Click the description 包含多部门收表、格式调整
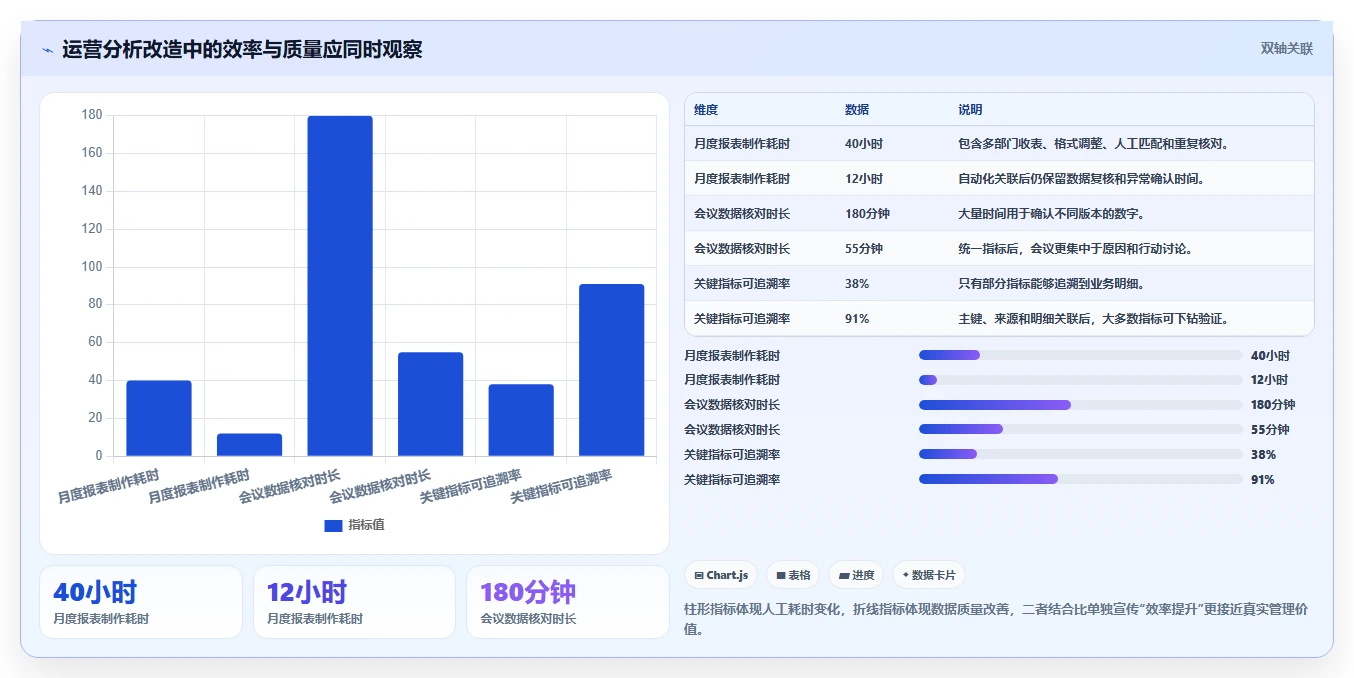 pyautogui.click(x=1093, y=144)
